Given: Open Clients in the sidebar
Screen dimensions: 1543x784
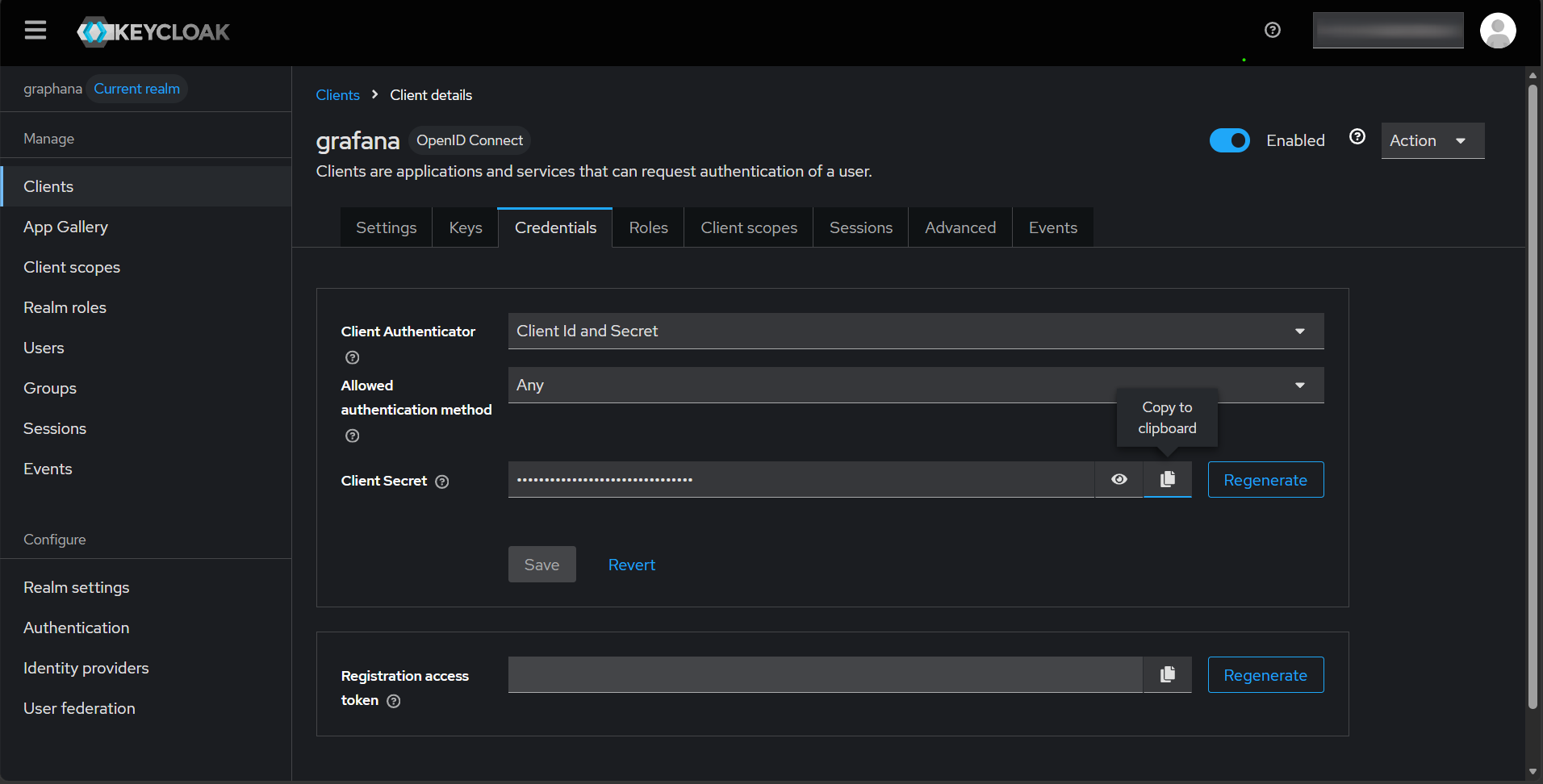Looking at the screenshot, I should 146,186.
